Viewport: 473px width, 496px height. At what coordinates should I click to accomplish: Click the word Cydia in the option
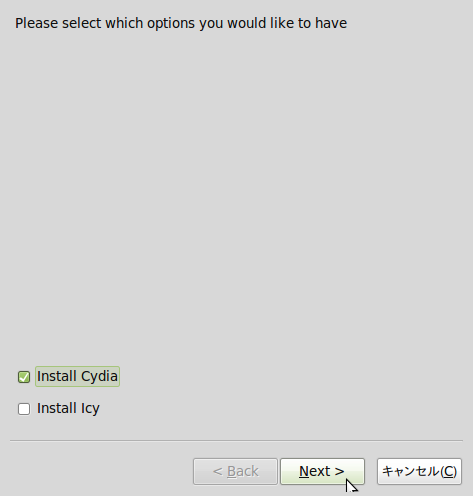[99, 376]
